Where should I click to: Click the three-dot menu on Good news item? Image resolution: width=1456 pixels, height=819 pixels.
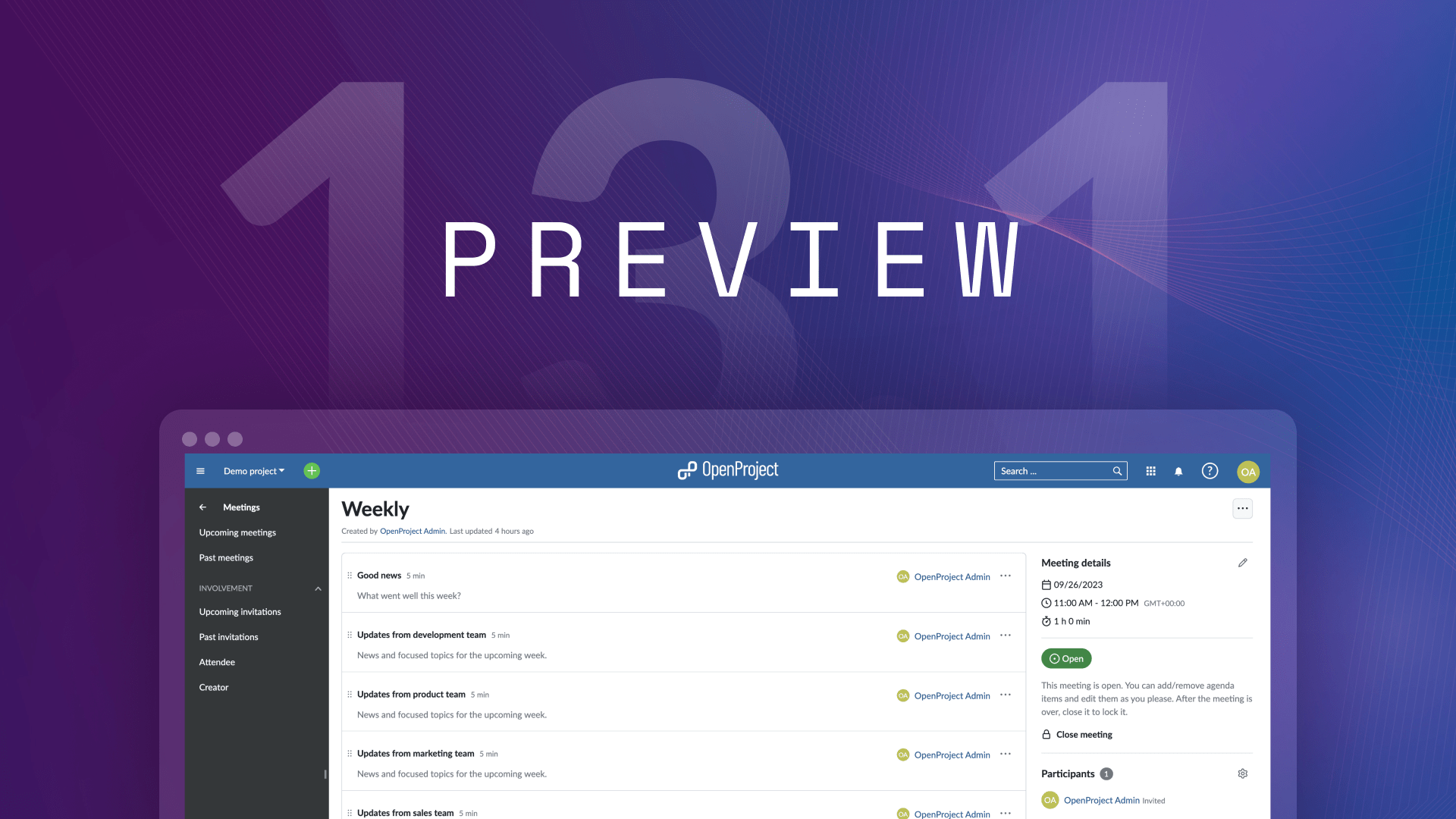click(1007, 575)
